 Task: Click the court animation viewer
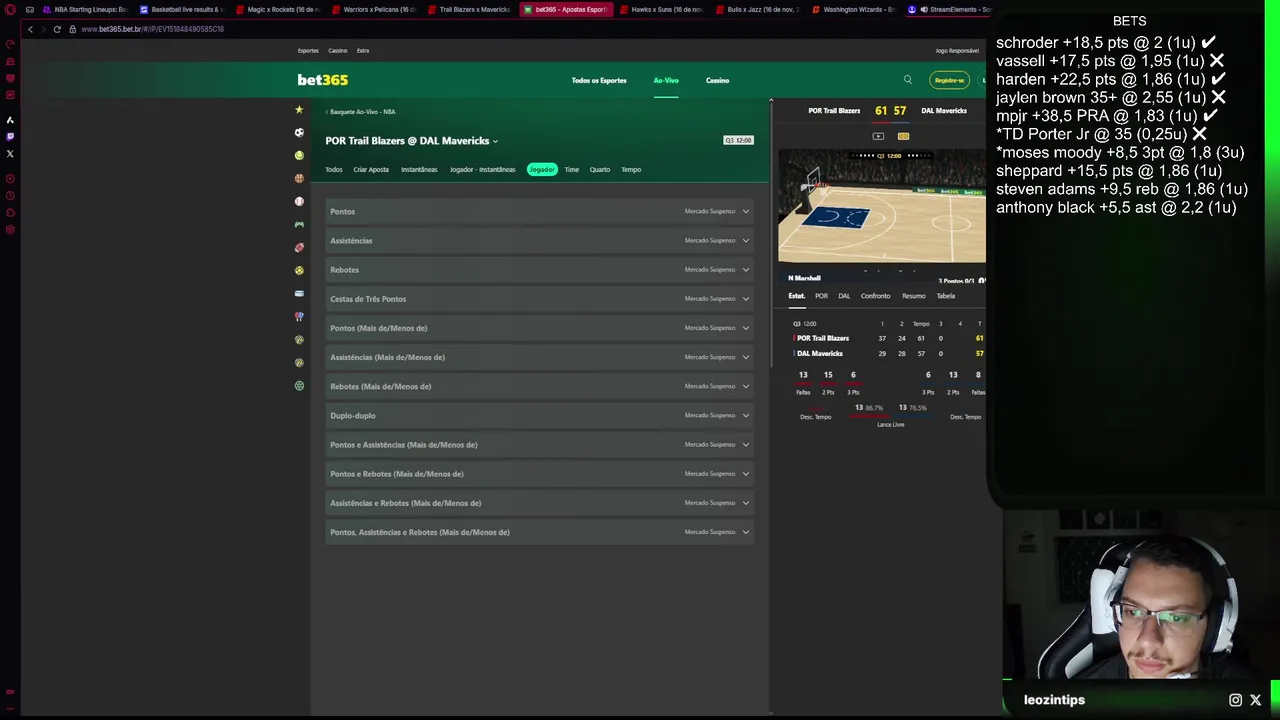882,206
